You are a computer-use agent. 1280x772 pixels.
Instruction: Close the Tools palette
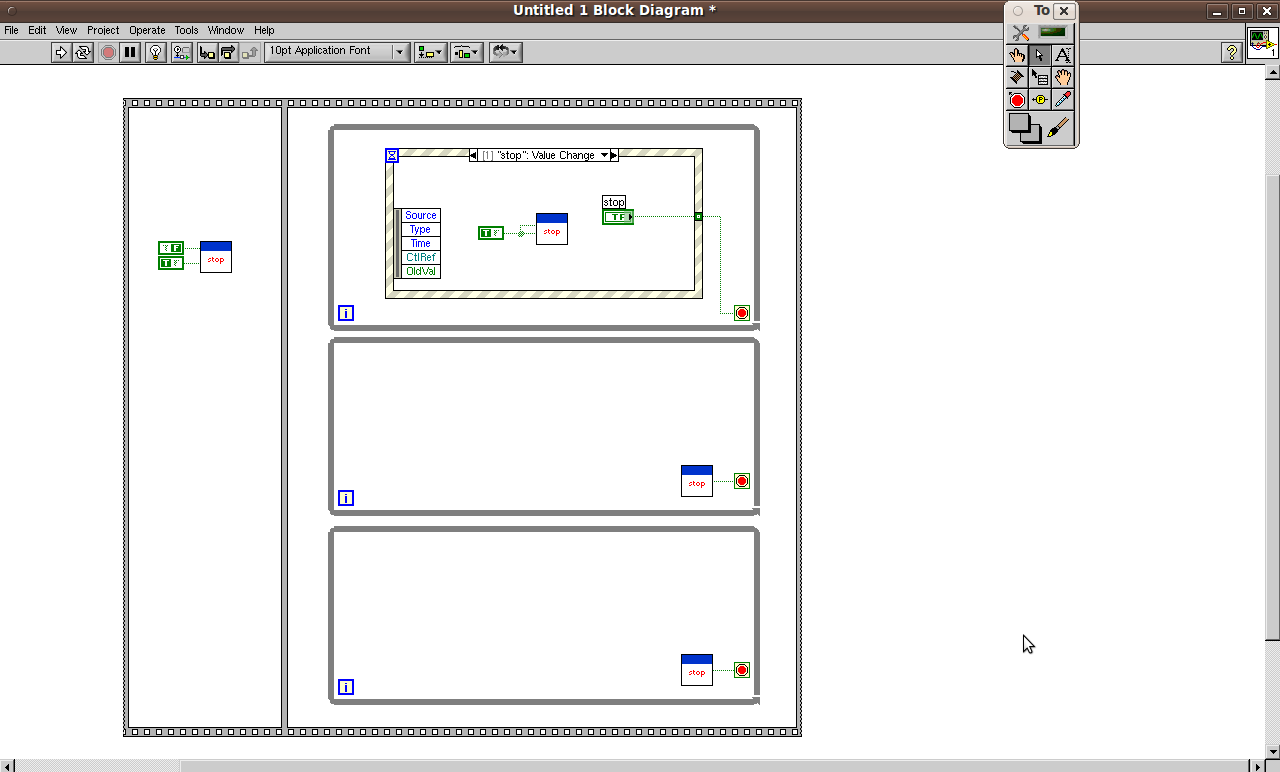click(1064, 11)
